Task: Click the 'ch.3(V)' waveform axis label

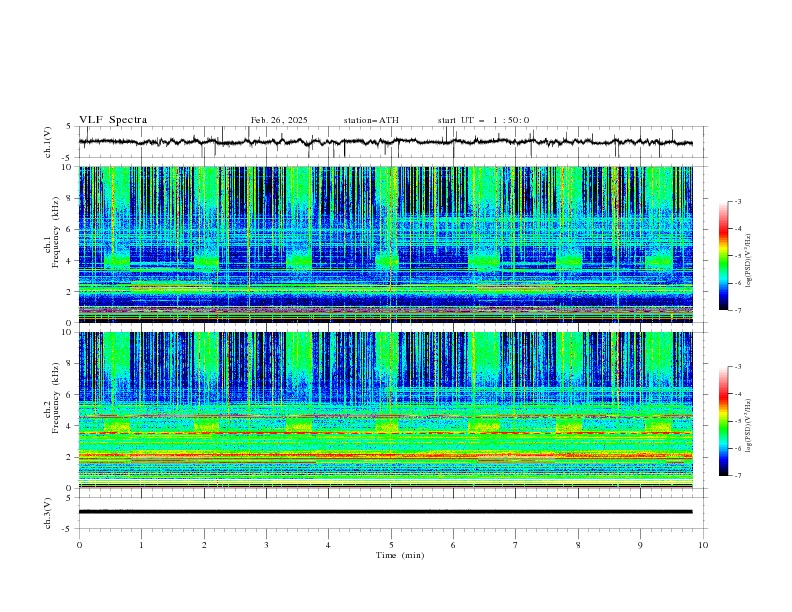Action: 48,513
